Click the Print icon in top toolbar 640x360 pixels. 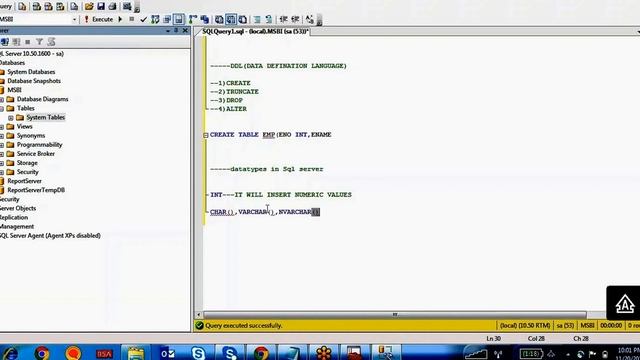(x=112, y=7)
